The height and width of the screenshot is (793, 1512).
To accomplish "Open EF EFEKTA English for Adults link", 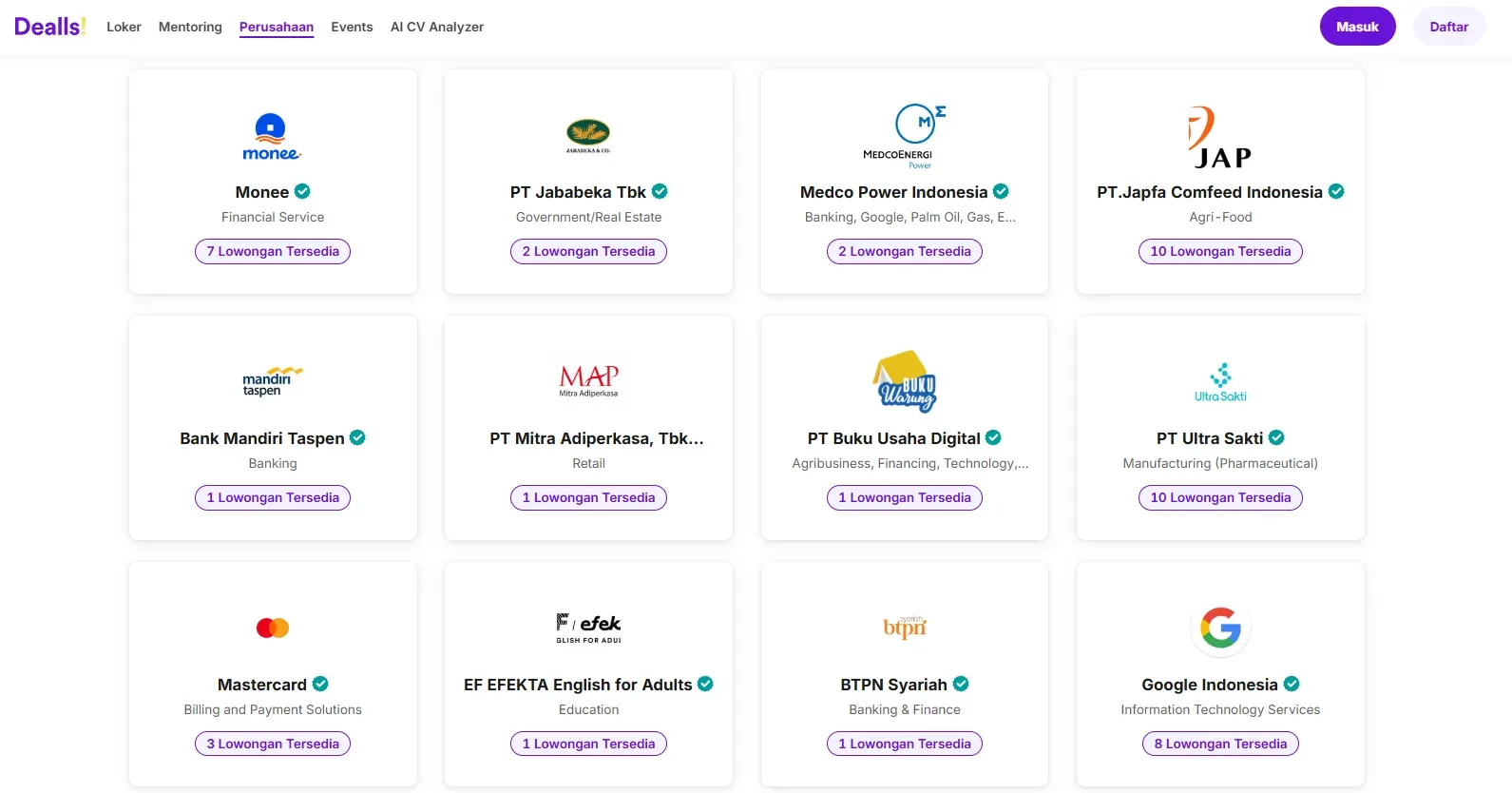I will 578,685.
